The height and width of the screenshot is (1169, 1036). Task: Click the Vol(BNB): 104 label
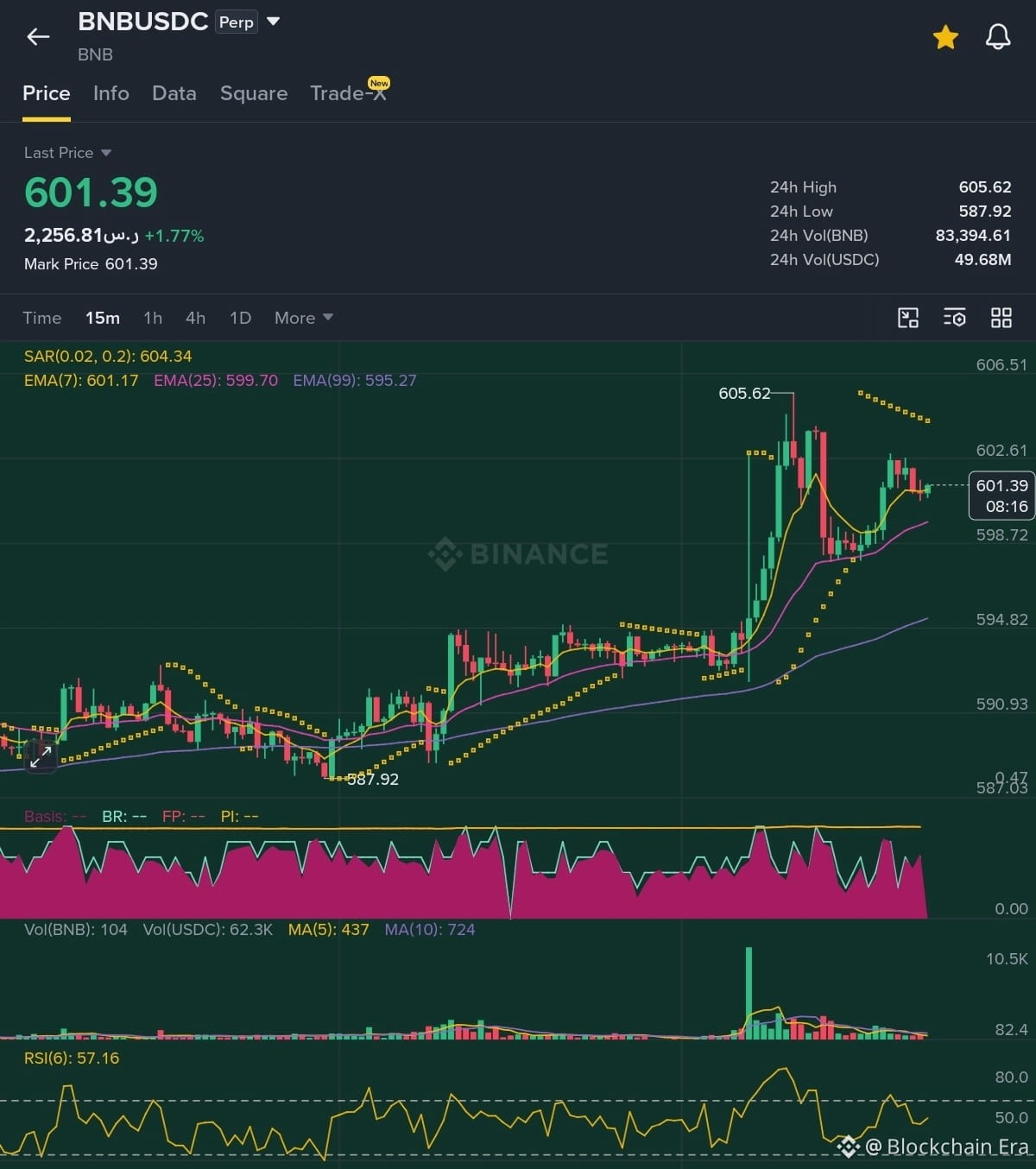[76, 930]
